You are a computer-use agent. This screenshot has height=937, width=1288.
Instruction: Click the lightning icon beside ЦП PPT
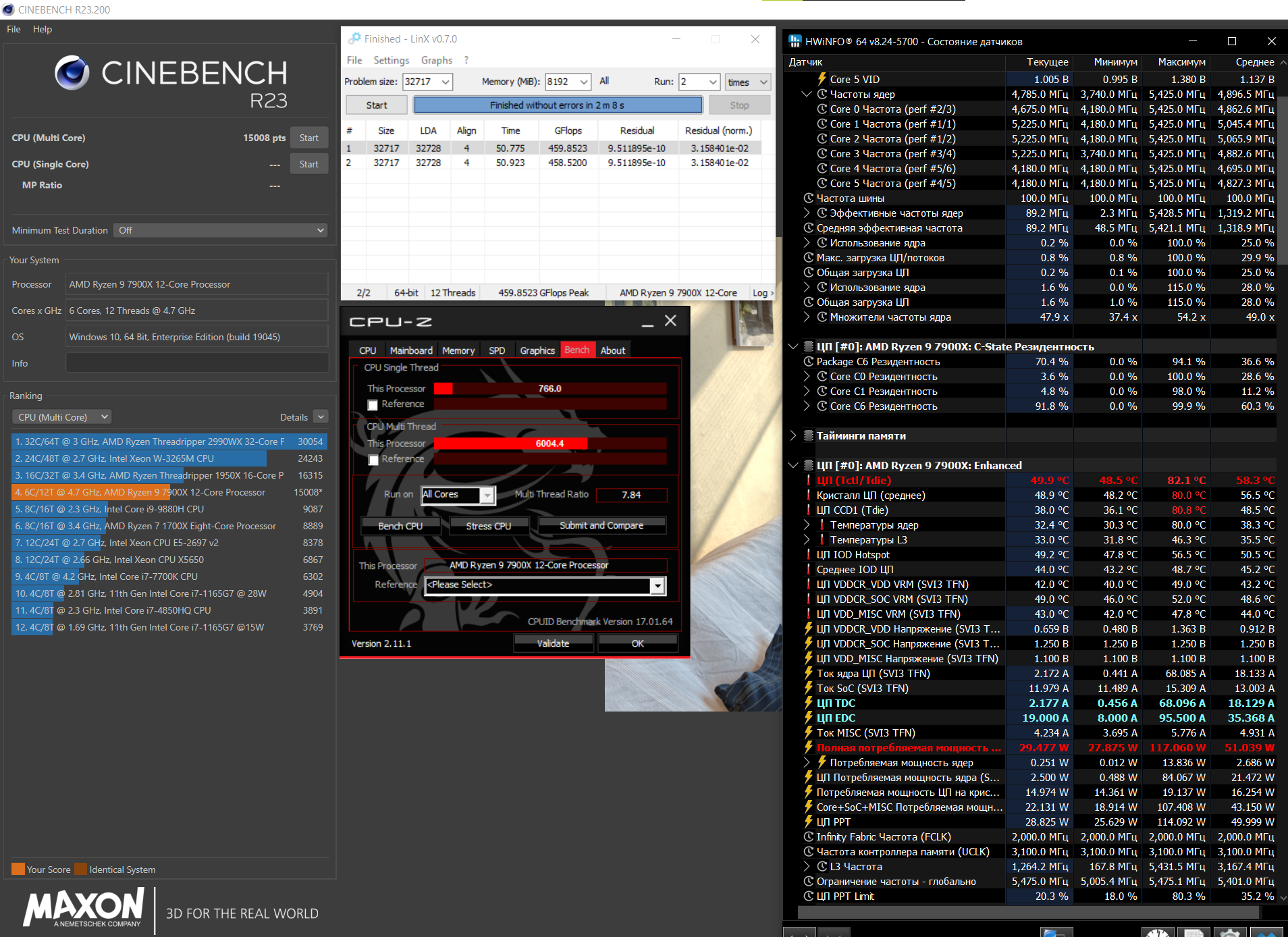coord(809,822)
